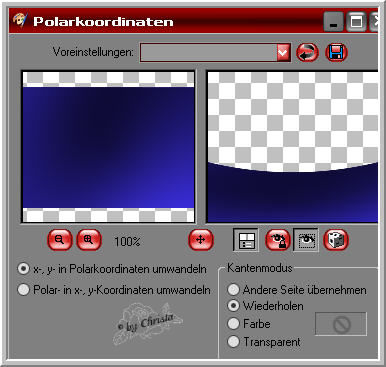Open the Voreinstellungen dropdown arrow
This screenshot has height=367, width=386.
pos(283,53)
